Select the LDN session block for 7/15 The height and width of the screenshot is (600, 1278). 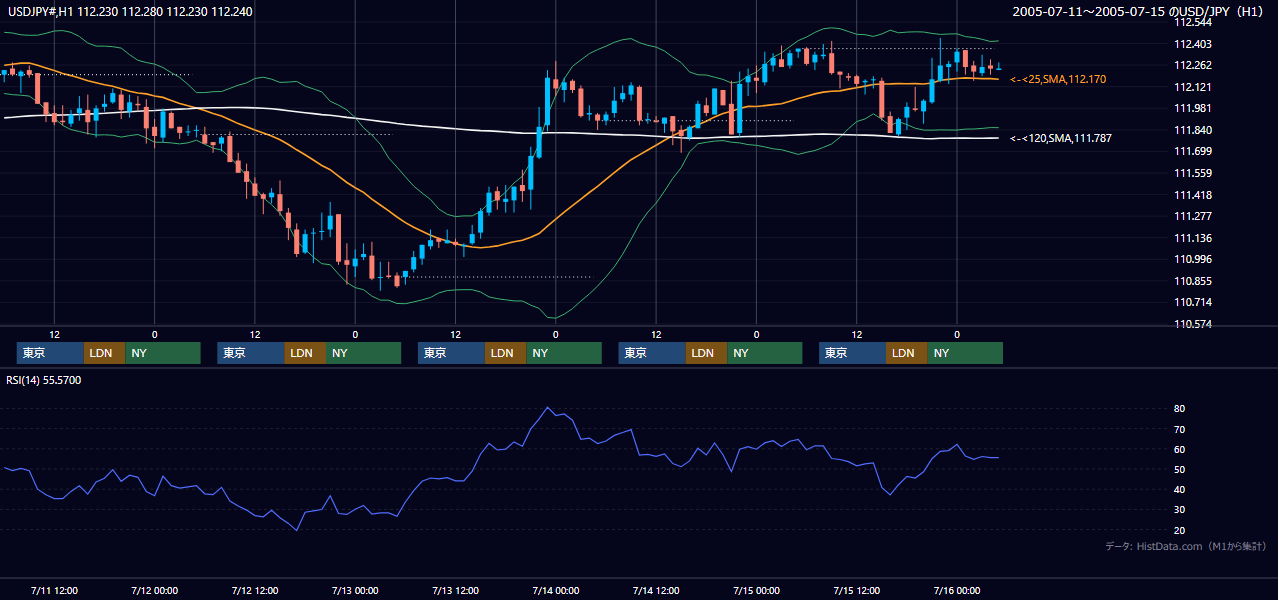coord(907,353)
